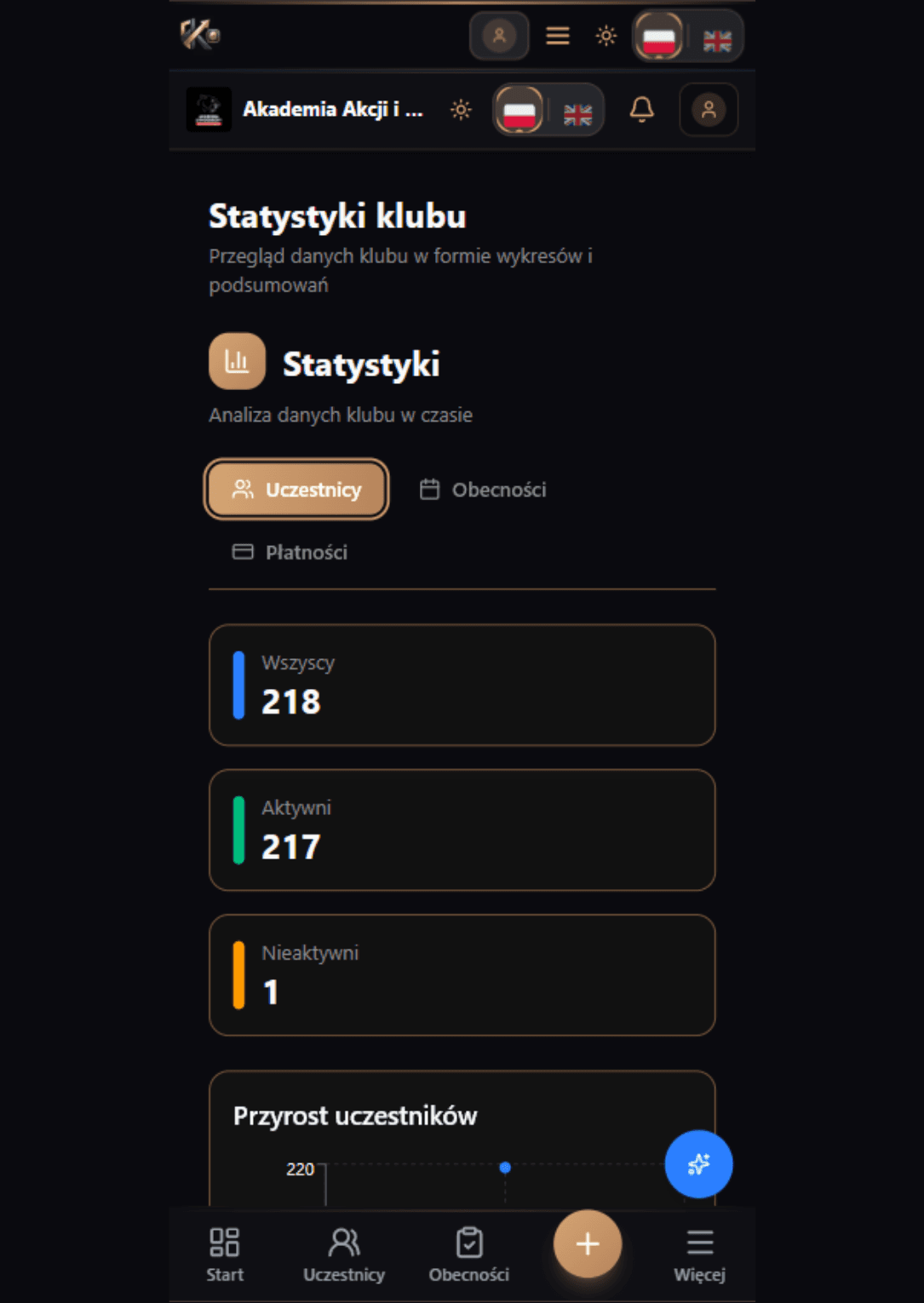Click the data point on the Przyrost uczestników chart
The image size is (924, 1303).
pyautogui.click(x=506, y=1168)
